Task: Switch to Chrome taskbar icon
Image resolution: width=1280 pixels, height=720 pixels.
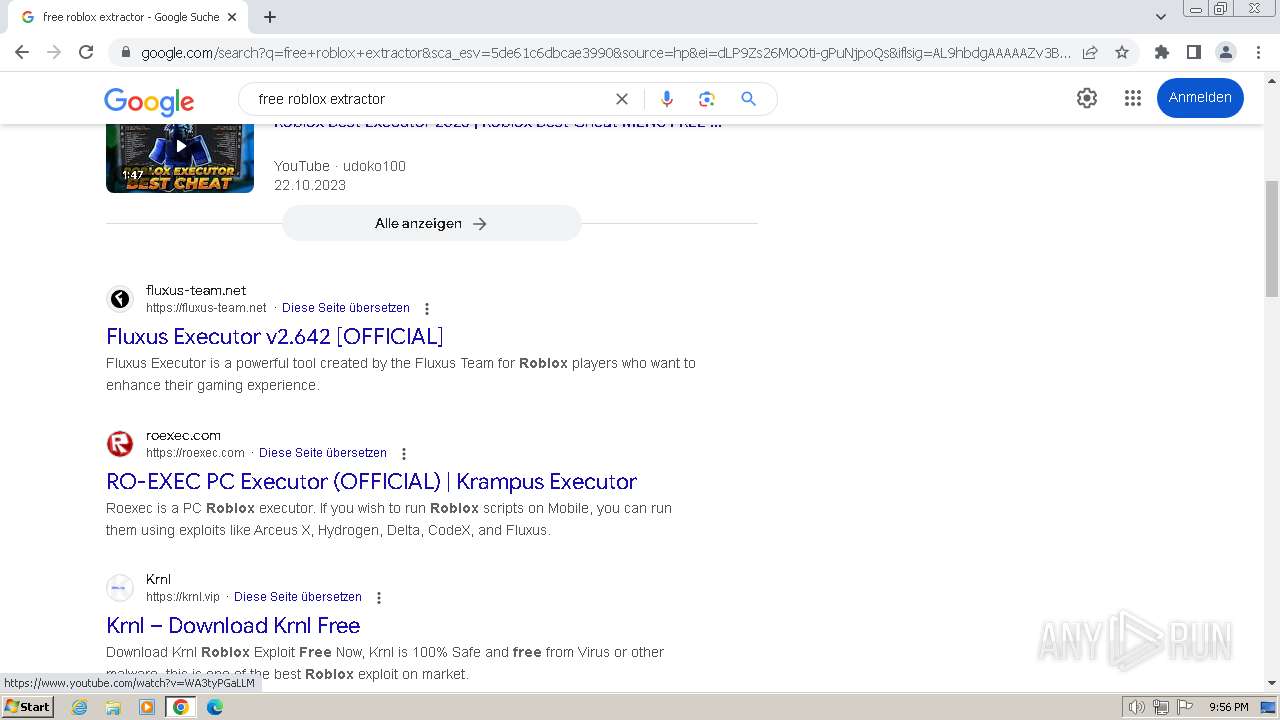Action: (181, 707)
